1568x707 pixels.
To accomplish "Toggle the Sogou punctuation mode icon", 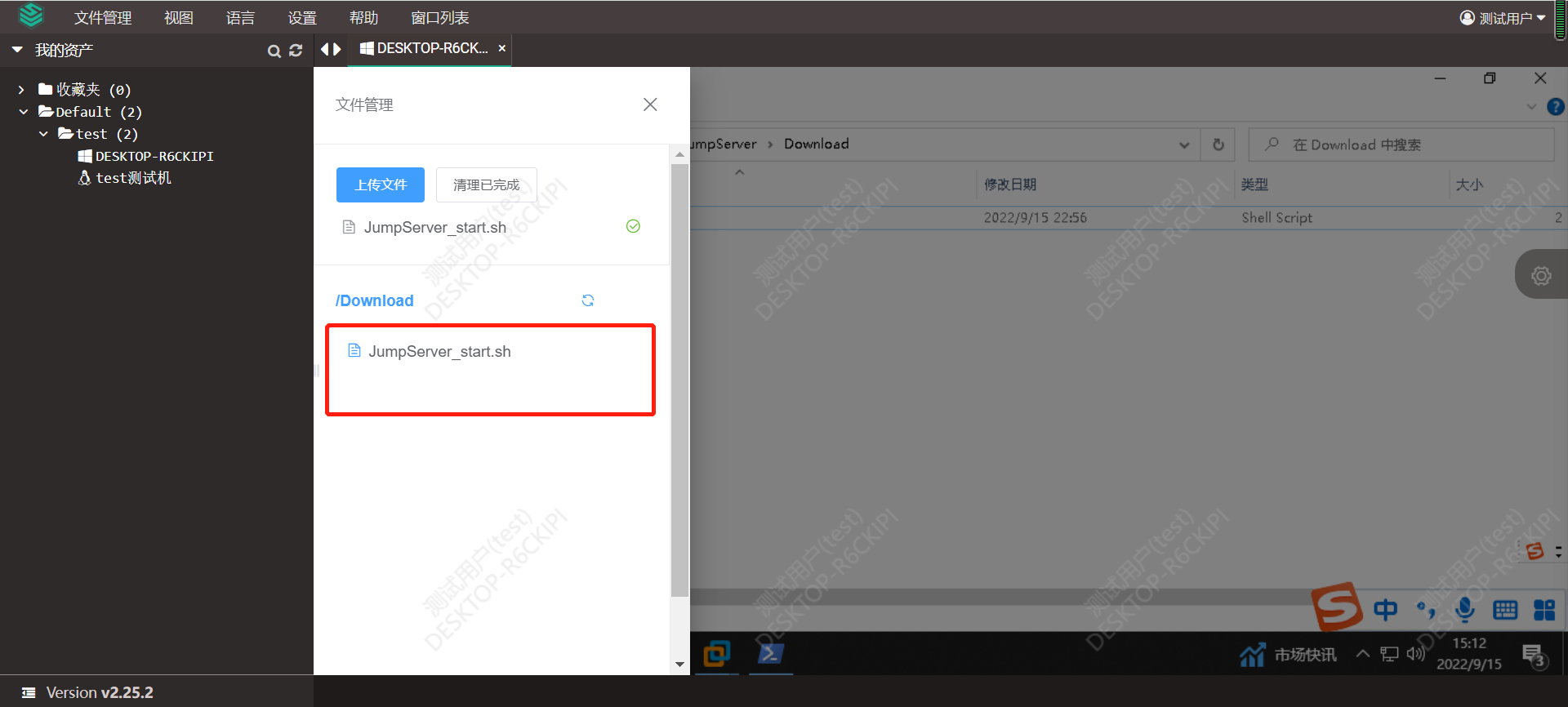I will coord(1426,610).
